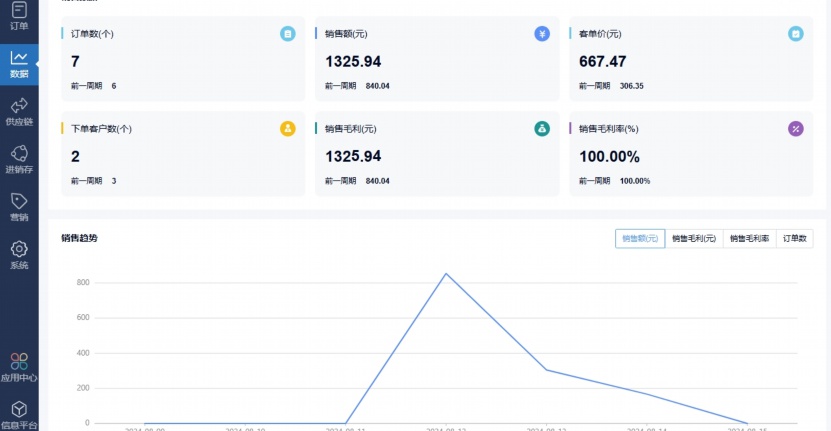The height and width of the screenshot is (431, 831).
Task: Click the yen icon on 销售额 card
Action: (x=542, y=34)
